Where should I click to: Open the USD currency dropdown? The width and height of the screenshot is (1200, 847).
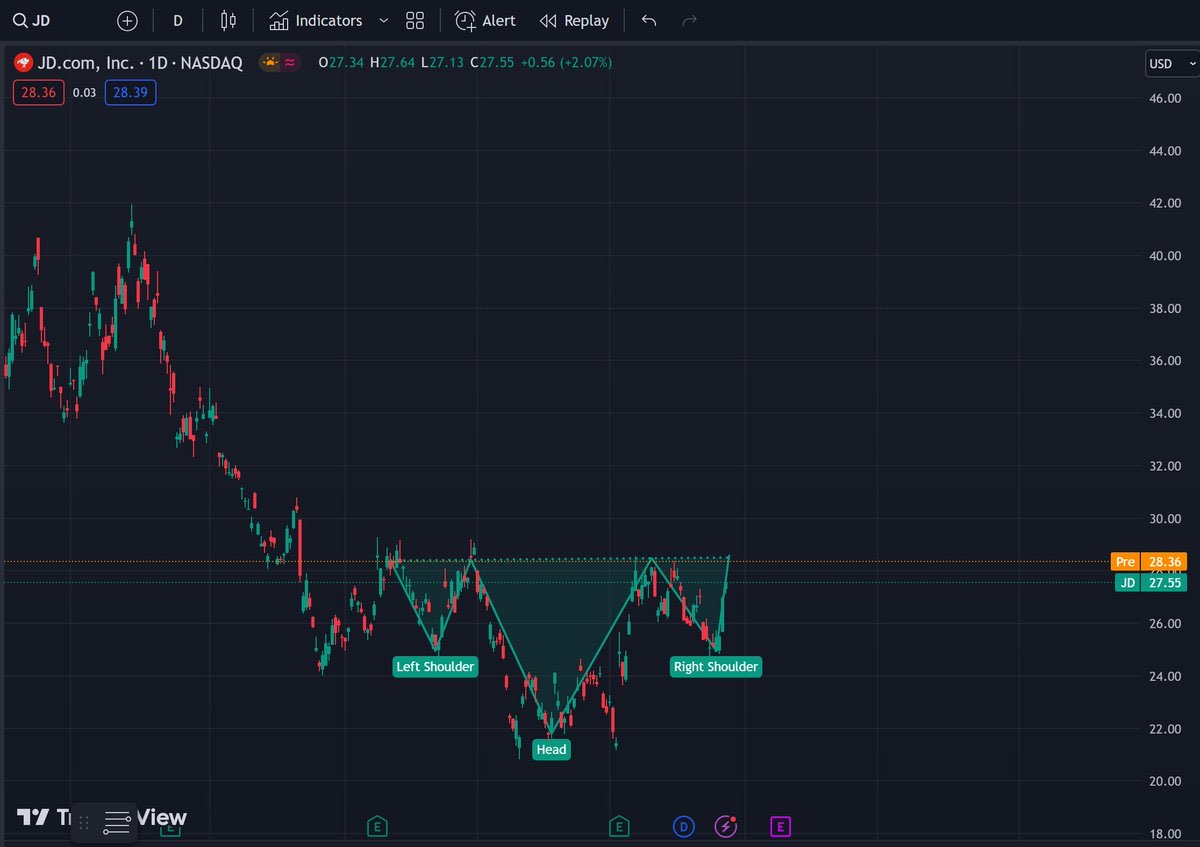click(x=1171, y=64)
